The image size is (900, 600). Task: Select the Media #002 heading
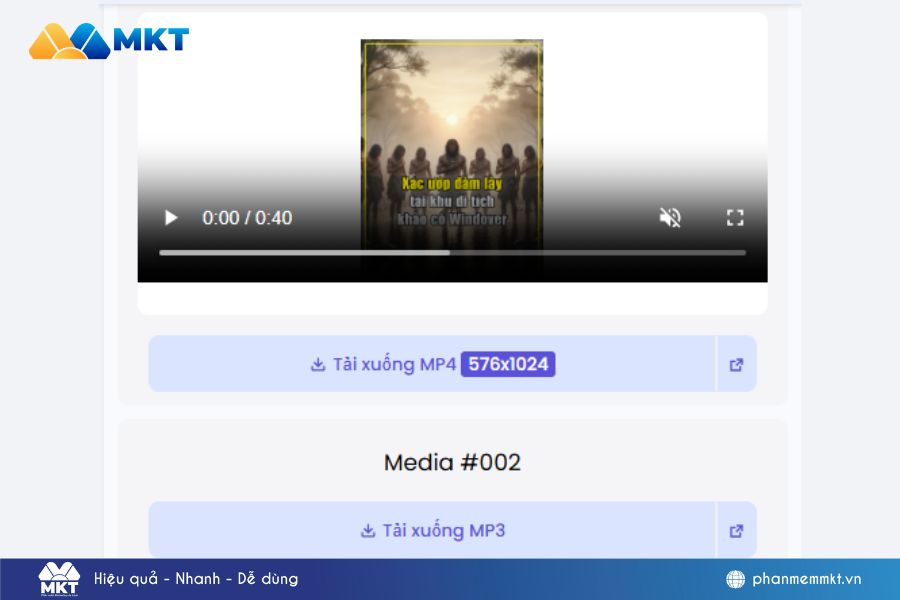[x=452, y=462]
